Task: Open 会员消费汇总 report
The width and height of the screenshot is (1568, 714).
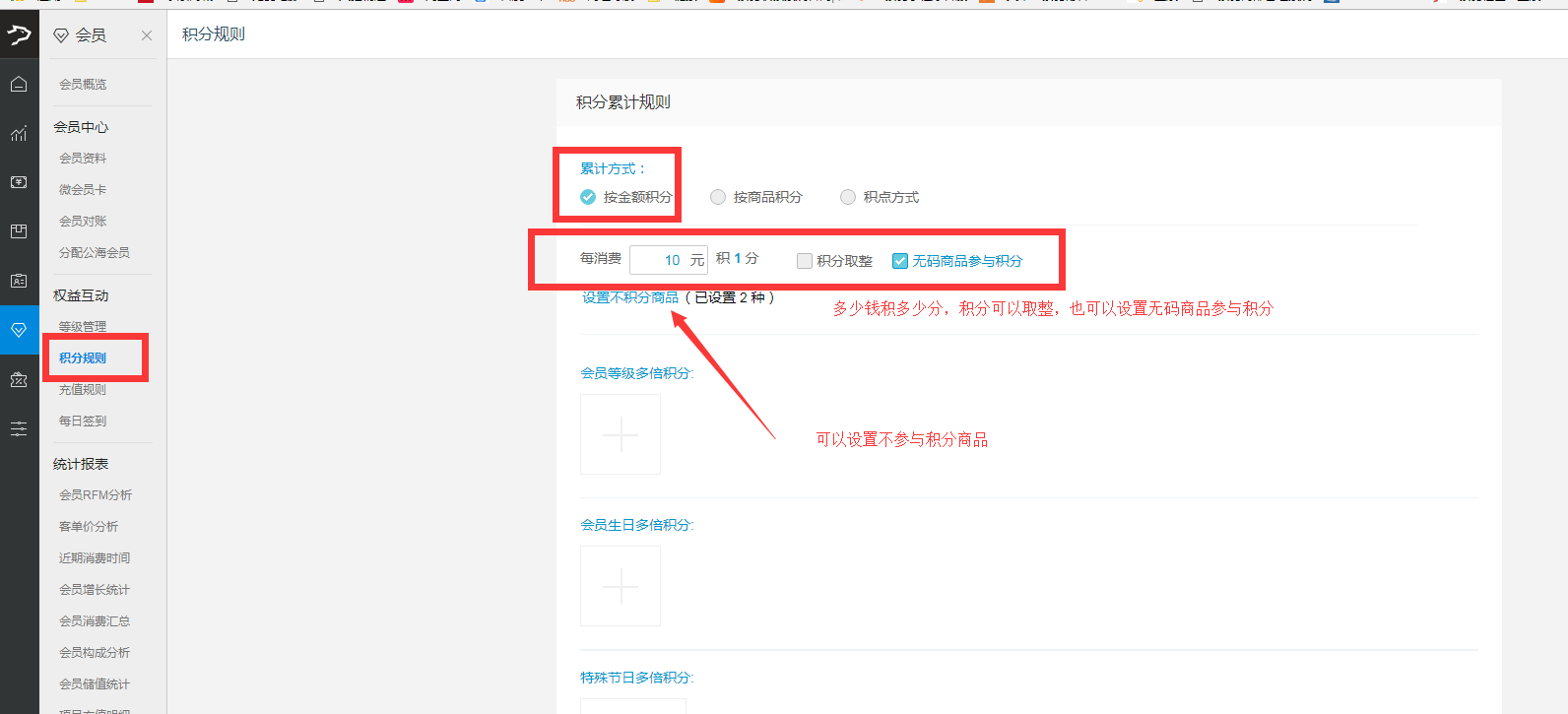Action: [95, 621]
